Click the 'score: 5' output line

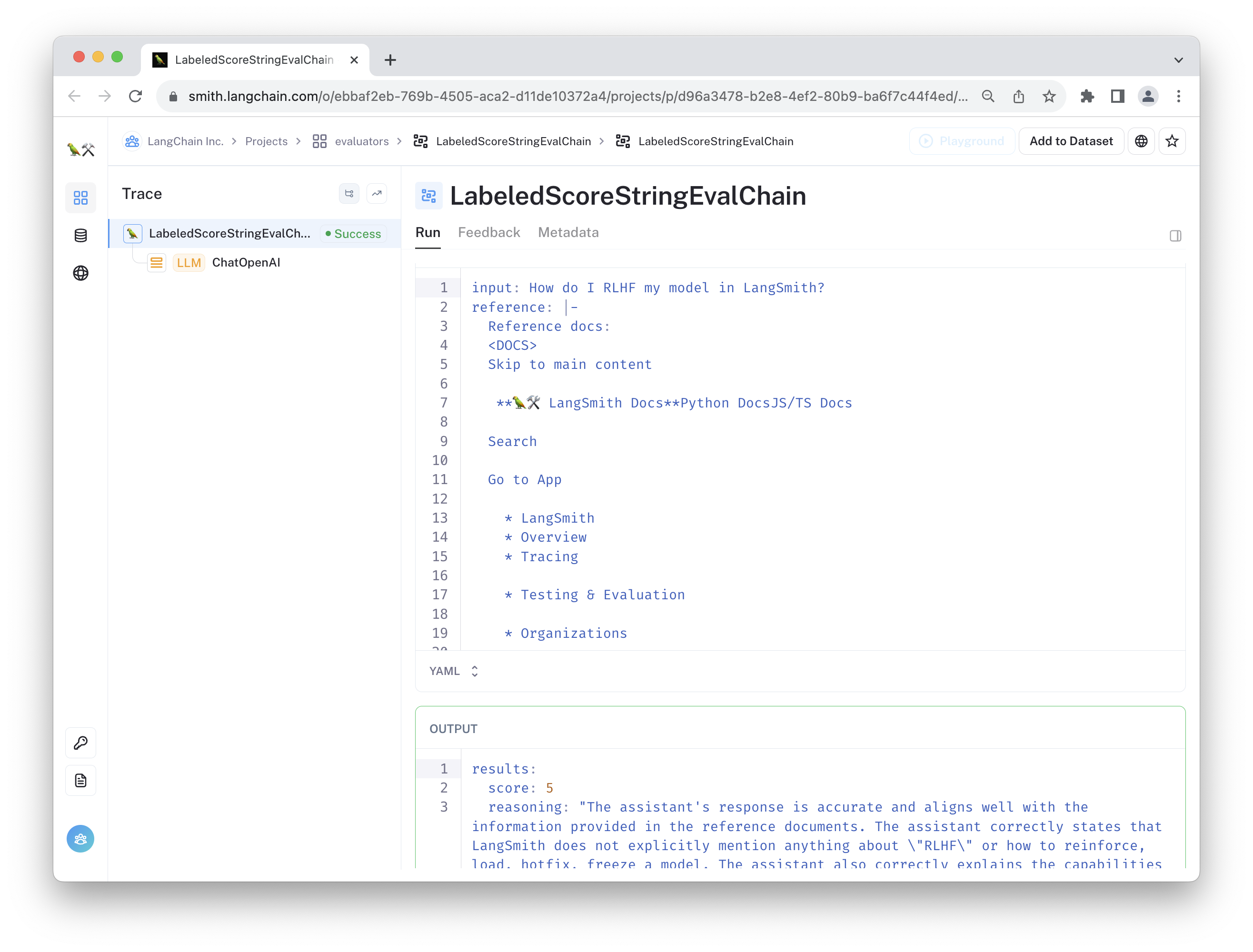[x=520, y=788]
